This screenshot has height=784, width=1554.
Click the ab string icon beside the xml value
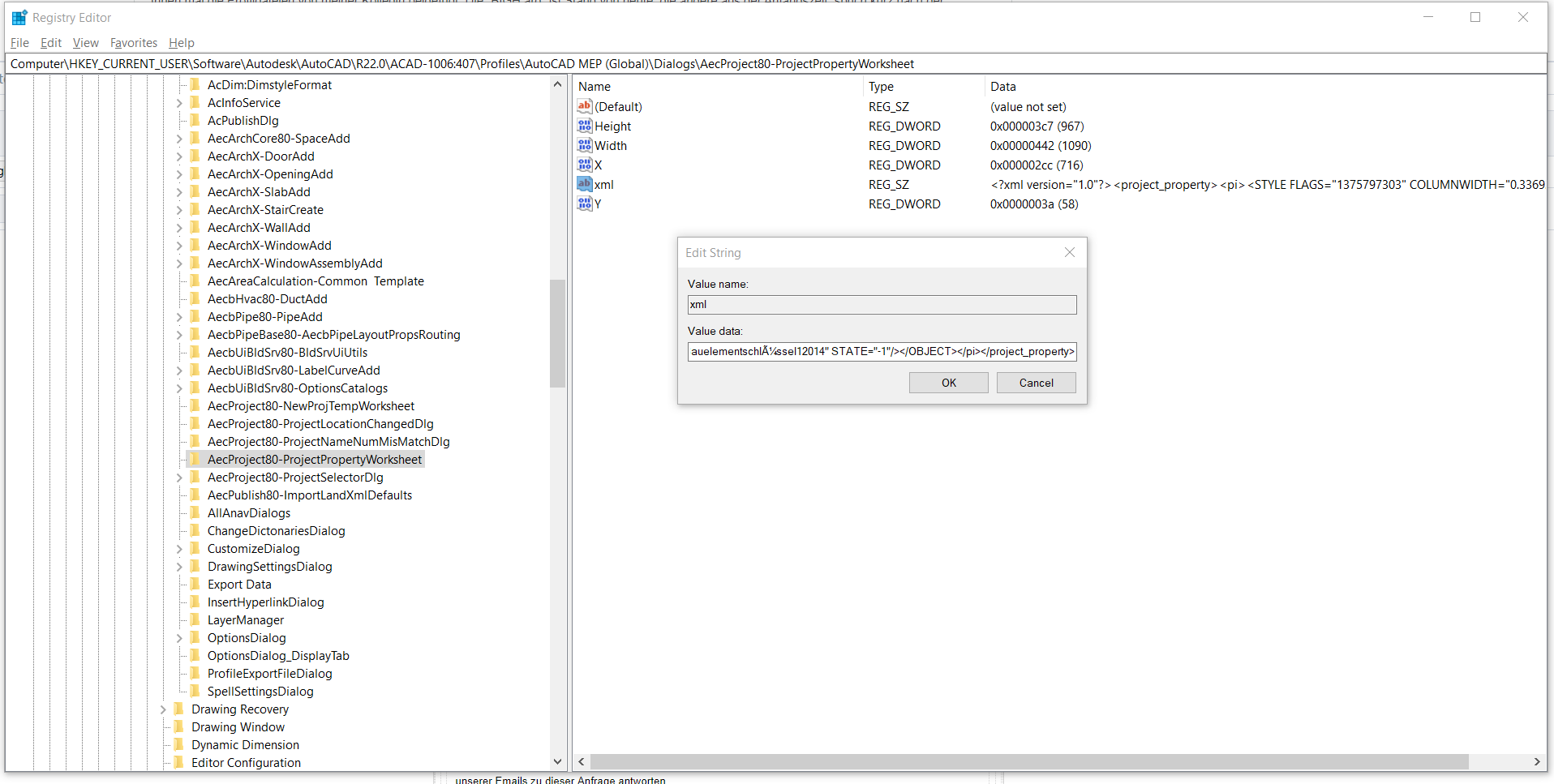[584, 184]
